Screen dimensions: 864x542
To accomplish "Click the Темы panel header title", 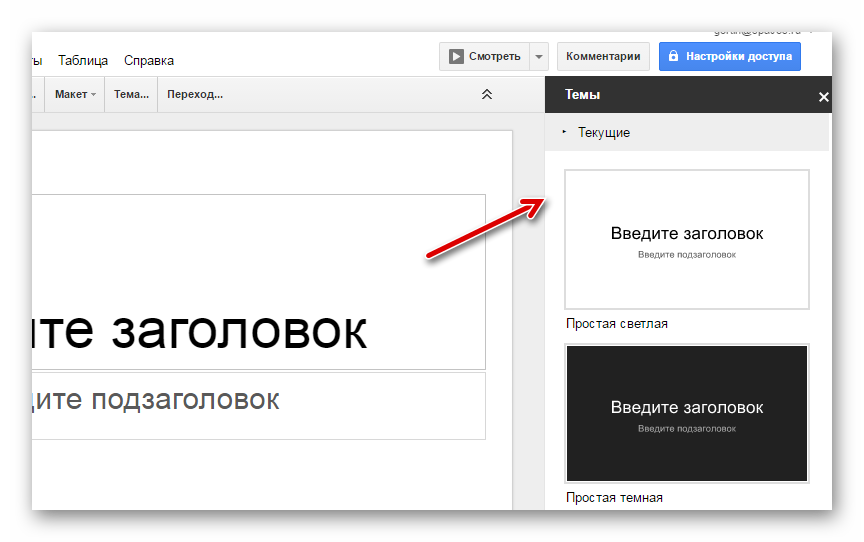I will [583, 95].
